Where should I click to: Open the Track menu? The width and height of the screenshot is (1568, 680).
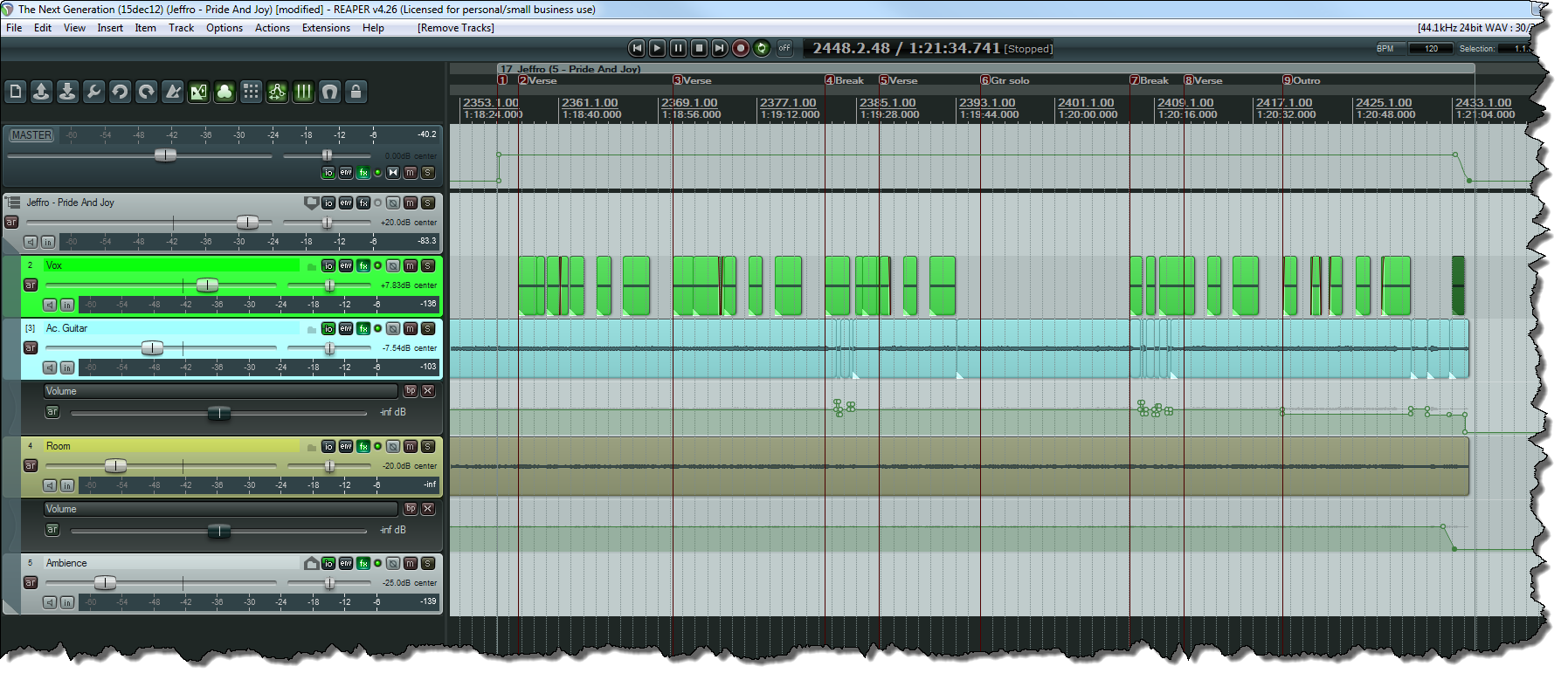(182, 28)
